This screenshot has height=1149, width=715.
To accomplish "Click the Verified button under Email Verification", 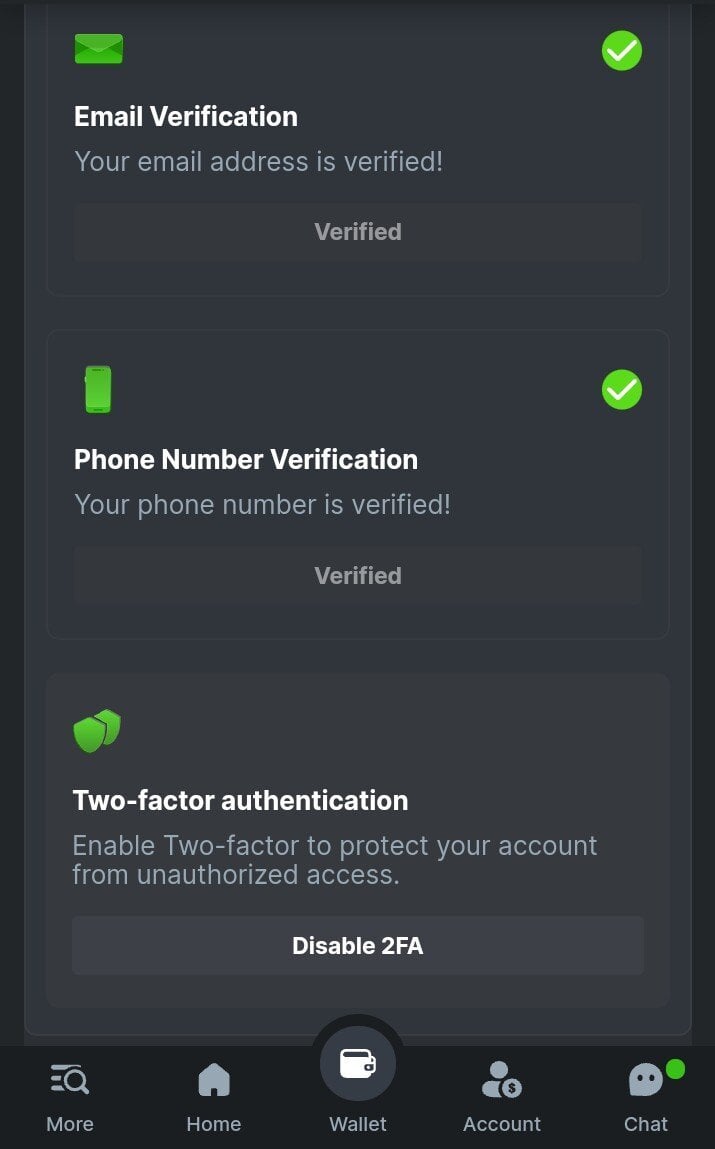I will pyautogui.click(x=358, y=232).
